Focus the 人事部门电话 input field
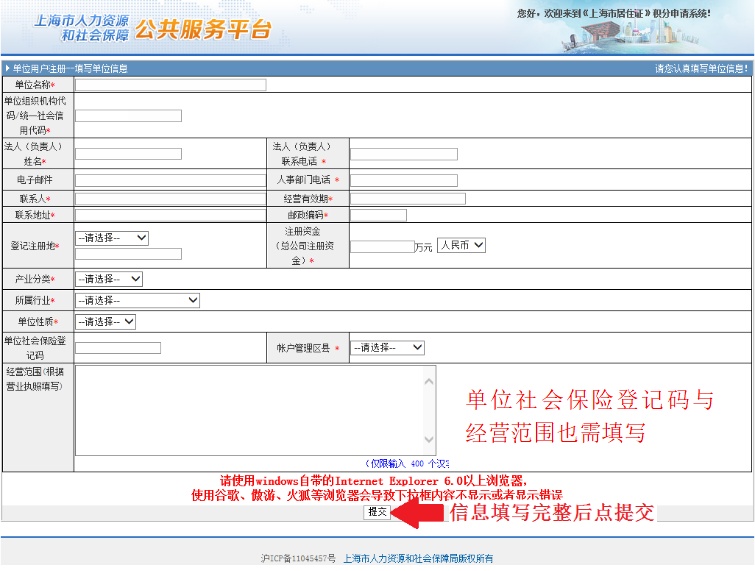755x571 pixels. pos(403,180)
